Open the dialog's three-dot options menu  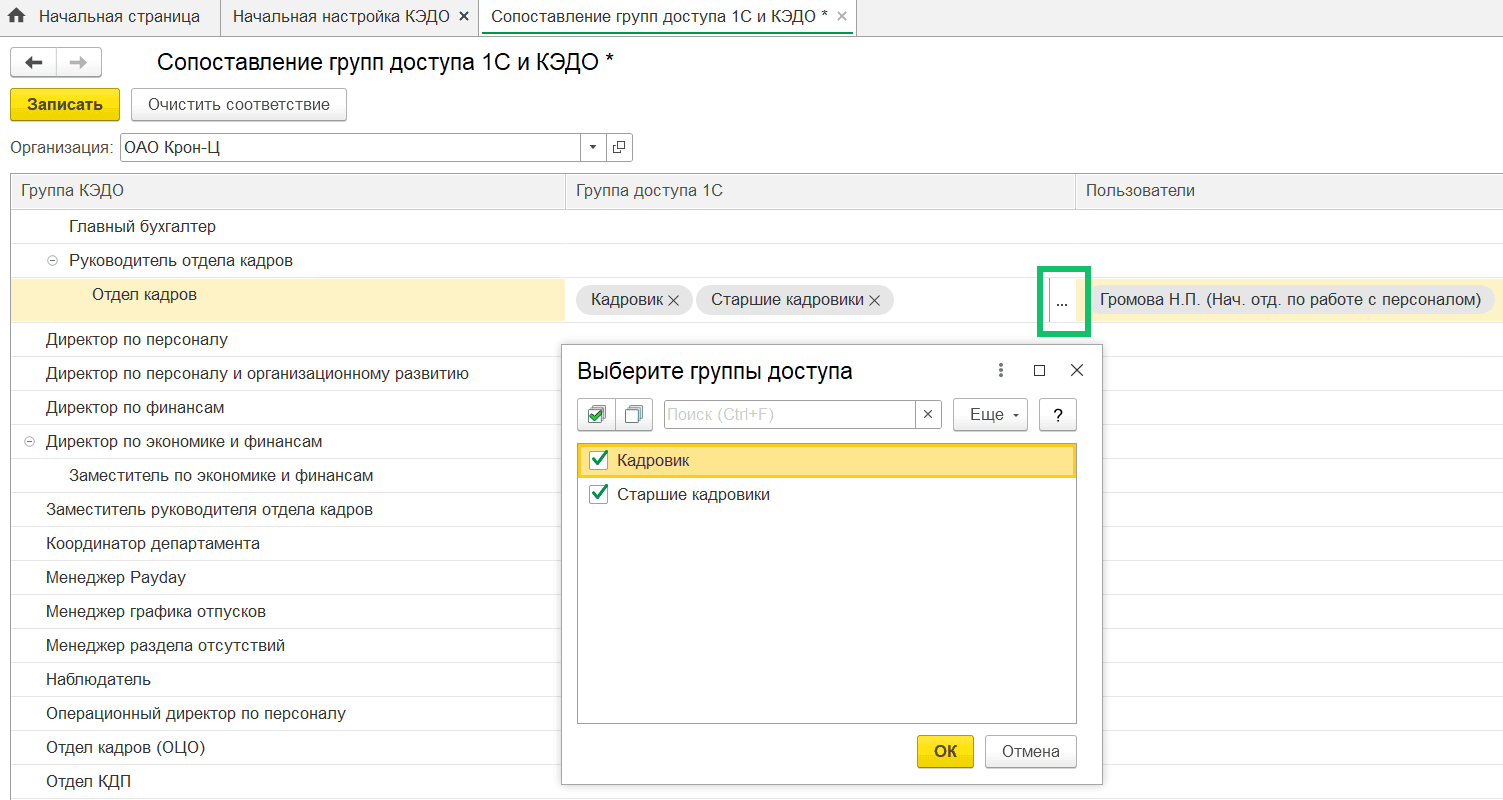coord(1001,370)
